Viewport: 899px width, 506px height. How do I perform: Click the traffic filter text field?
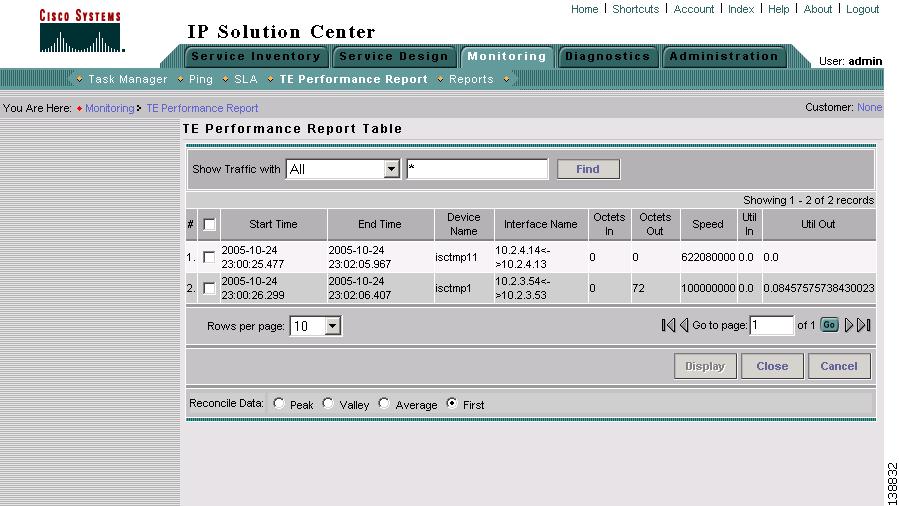point(477,169)
